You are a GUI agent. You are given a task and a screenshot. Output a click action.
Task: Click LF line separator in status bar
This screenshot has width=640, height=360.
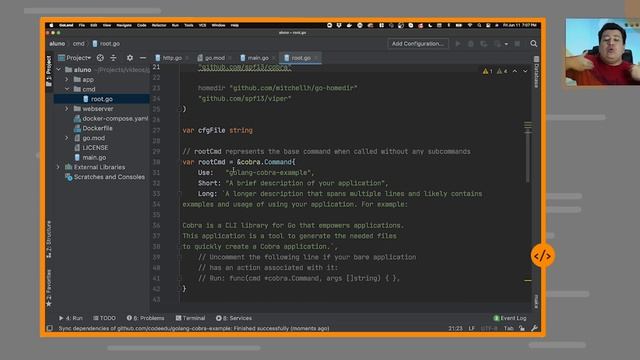[x=471, y=328]
